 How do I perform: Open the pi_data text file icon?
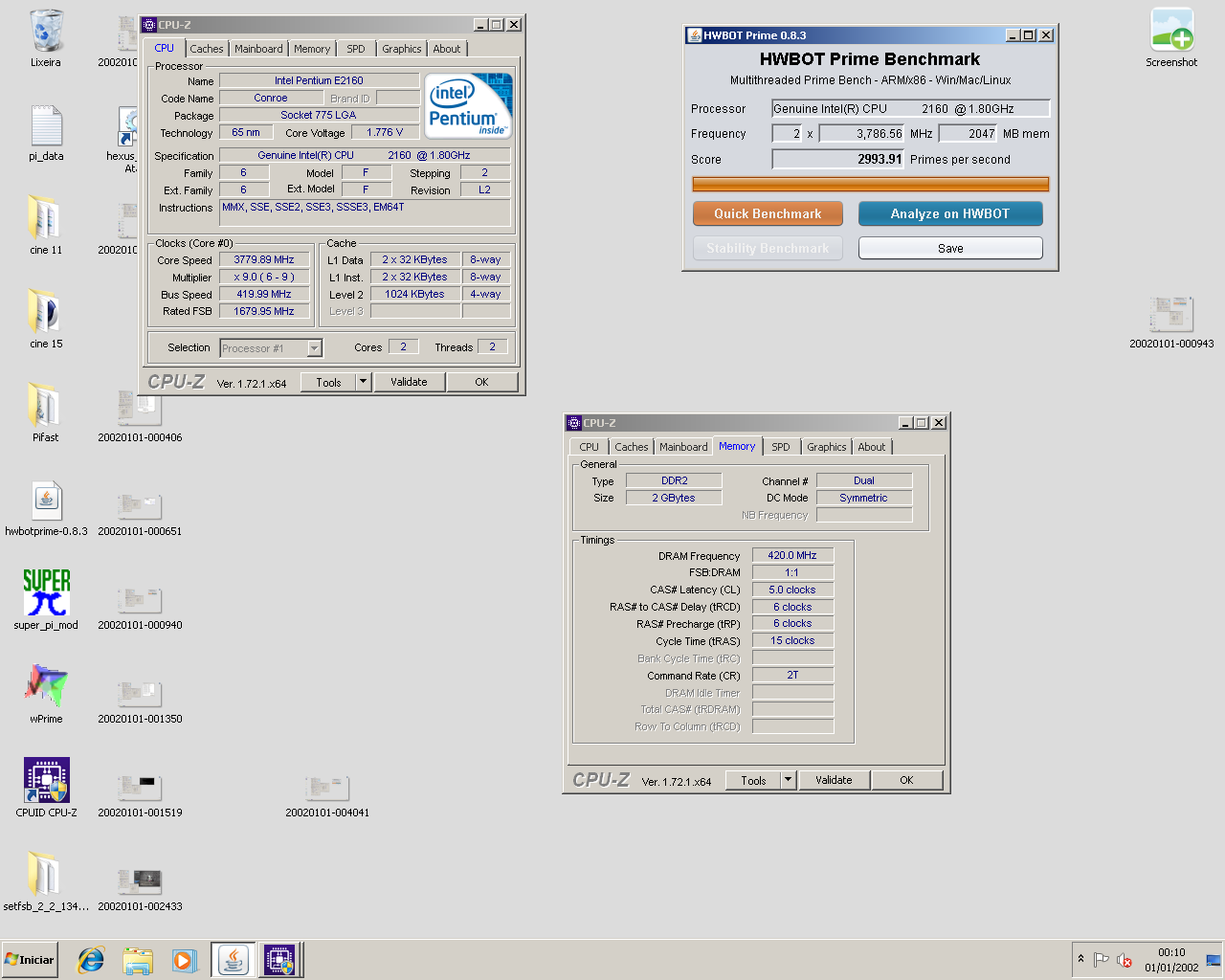click(46, 132)
